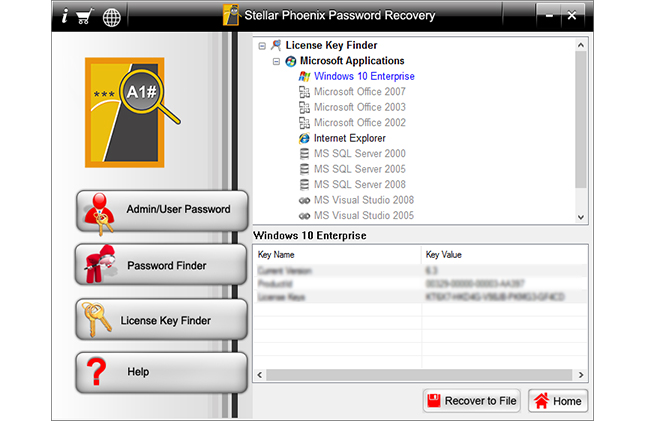The height and width of the screenshot is (421, 645).
Task: Select Microsoft Office 2002 entry
Action: pyautogui.click(x=360, y=123)
